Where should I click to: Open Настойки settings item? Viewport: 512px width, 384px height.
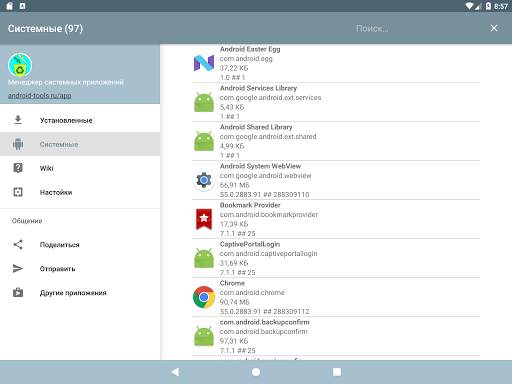coord(80,192)
